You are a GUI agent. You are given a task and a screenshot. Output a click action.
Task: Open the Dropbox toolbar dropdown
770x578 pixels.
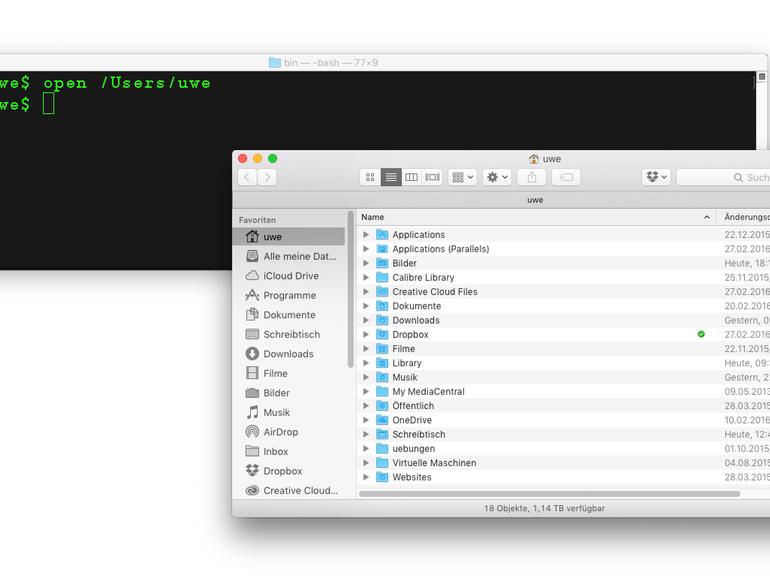[657, 177]
